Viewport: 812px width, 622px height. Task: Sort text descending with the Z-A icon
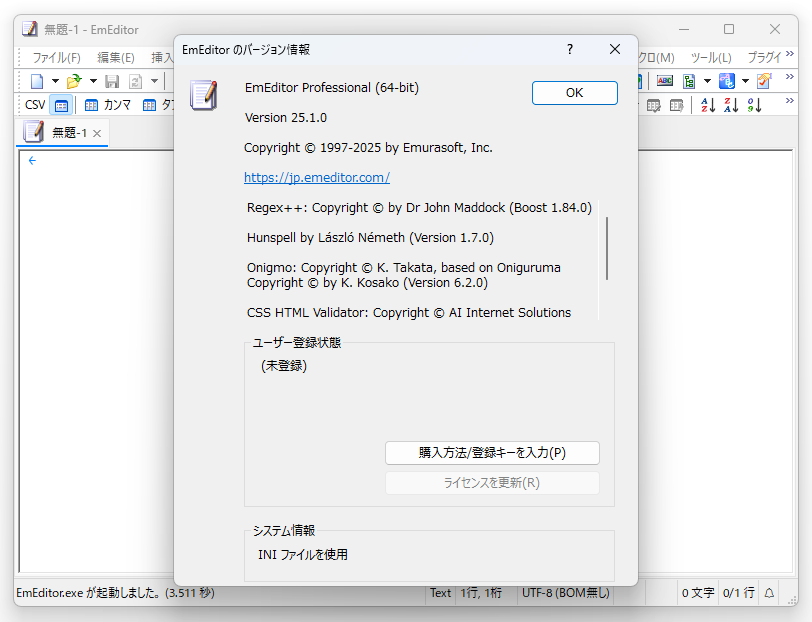tap(731, 105)
